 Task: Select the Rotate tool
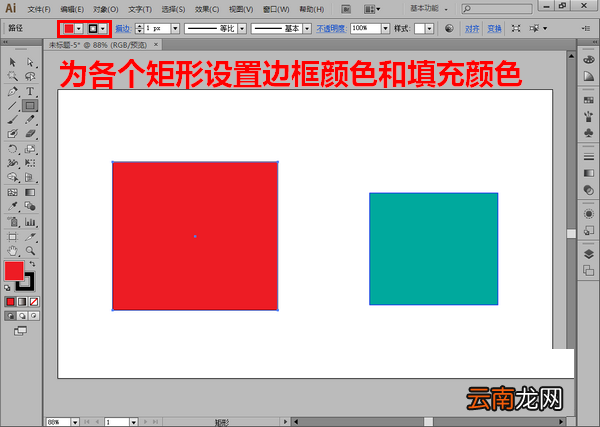(x=12, y=149)
